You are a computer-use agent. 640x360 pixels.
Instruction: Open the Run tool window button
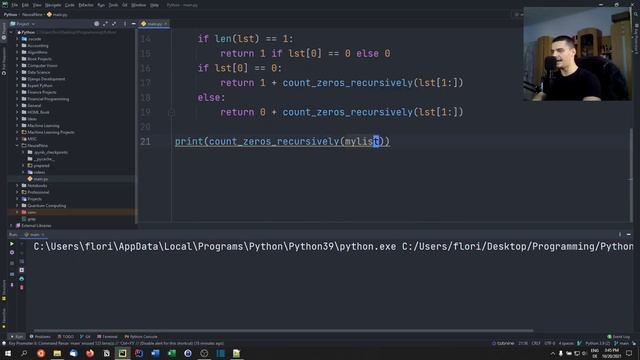click(x=17, y=337)
